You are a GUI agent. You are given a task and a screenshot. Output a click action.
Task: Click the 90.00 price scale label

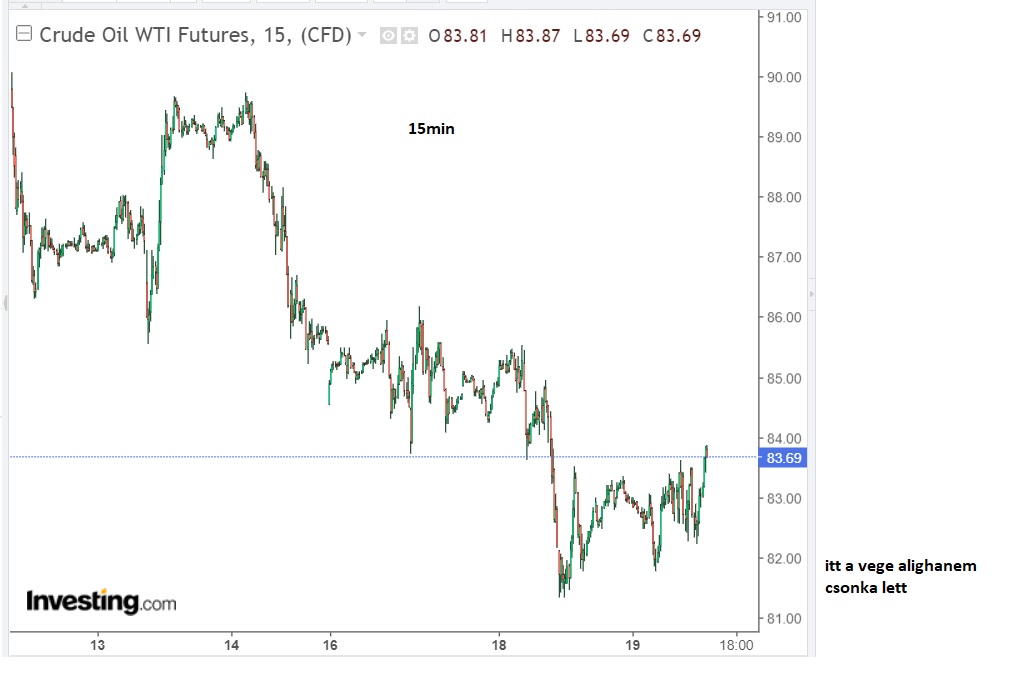[784, 78]
